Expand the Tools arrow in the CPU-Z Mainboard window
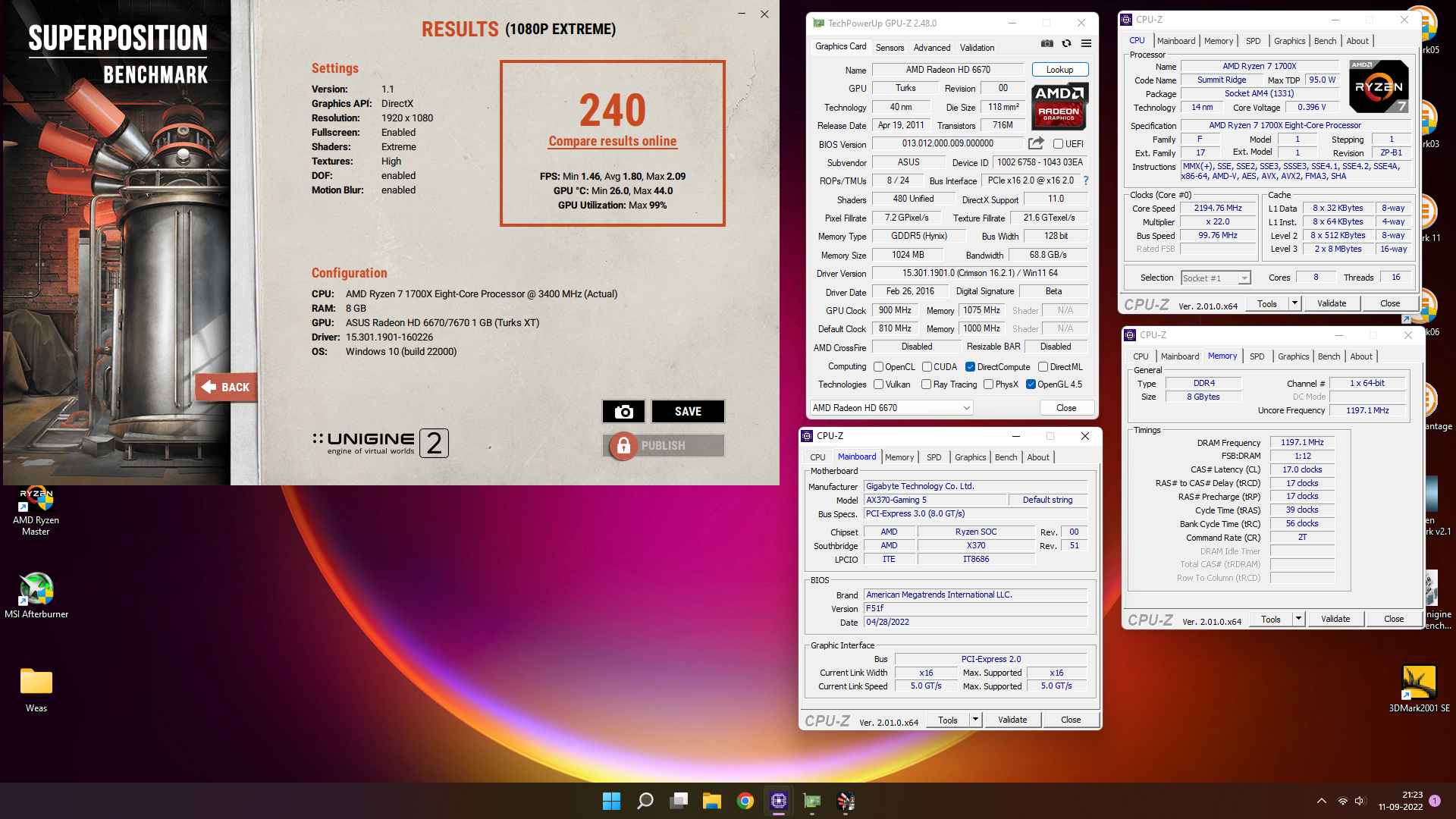1456x819 pixels. pyautogui.click(x=975, y=720)
